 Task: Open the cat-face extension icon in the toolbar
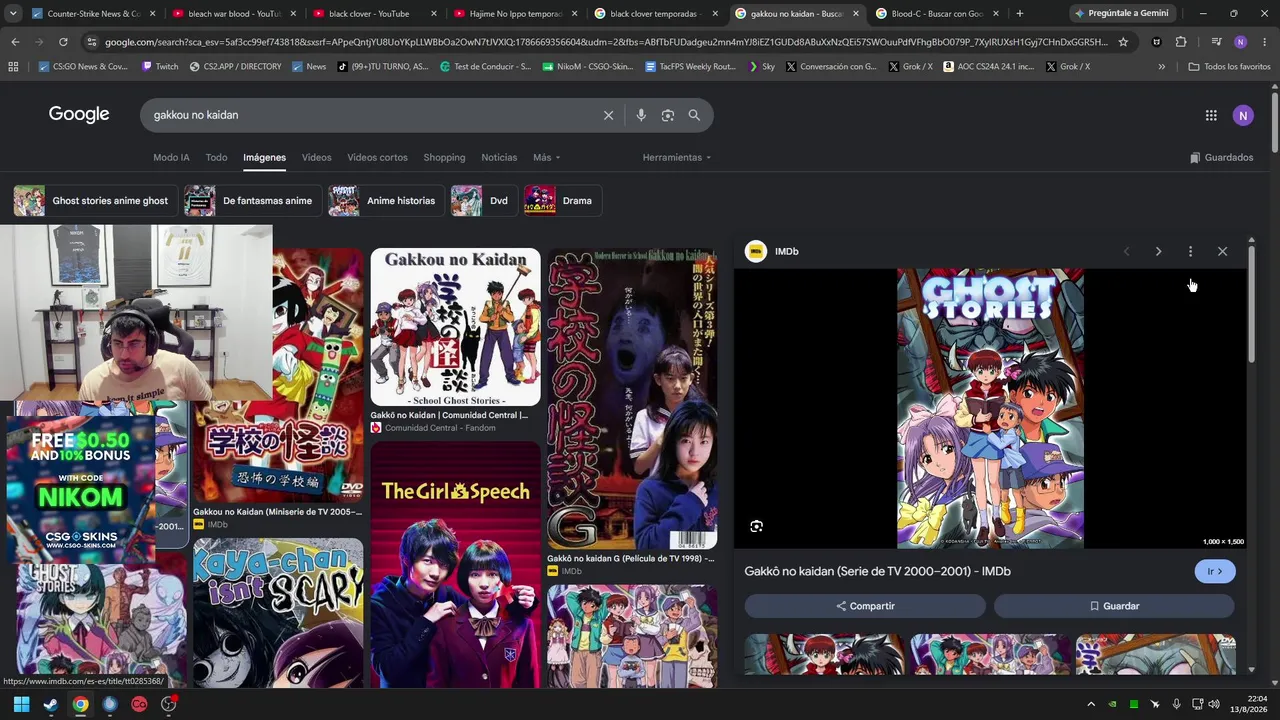(1157, 42)
